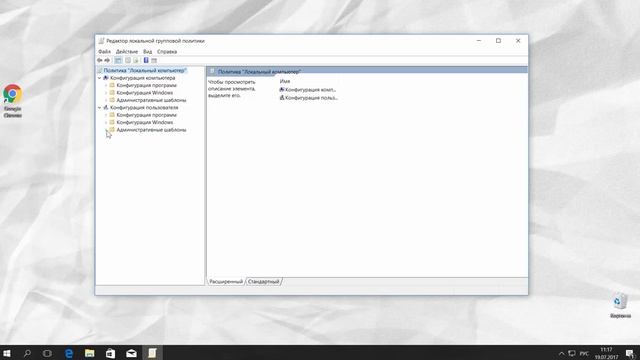
Task: Open Properties from the toolbar icon
Action: click(128, 60)
